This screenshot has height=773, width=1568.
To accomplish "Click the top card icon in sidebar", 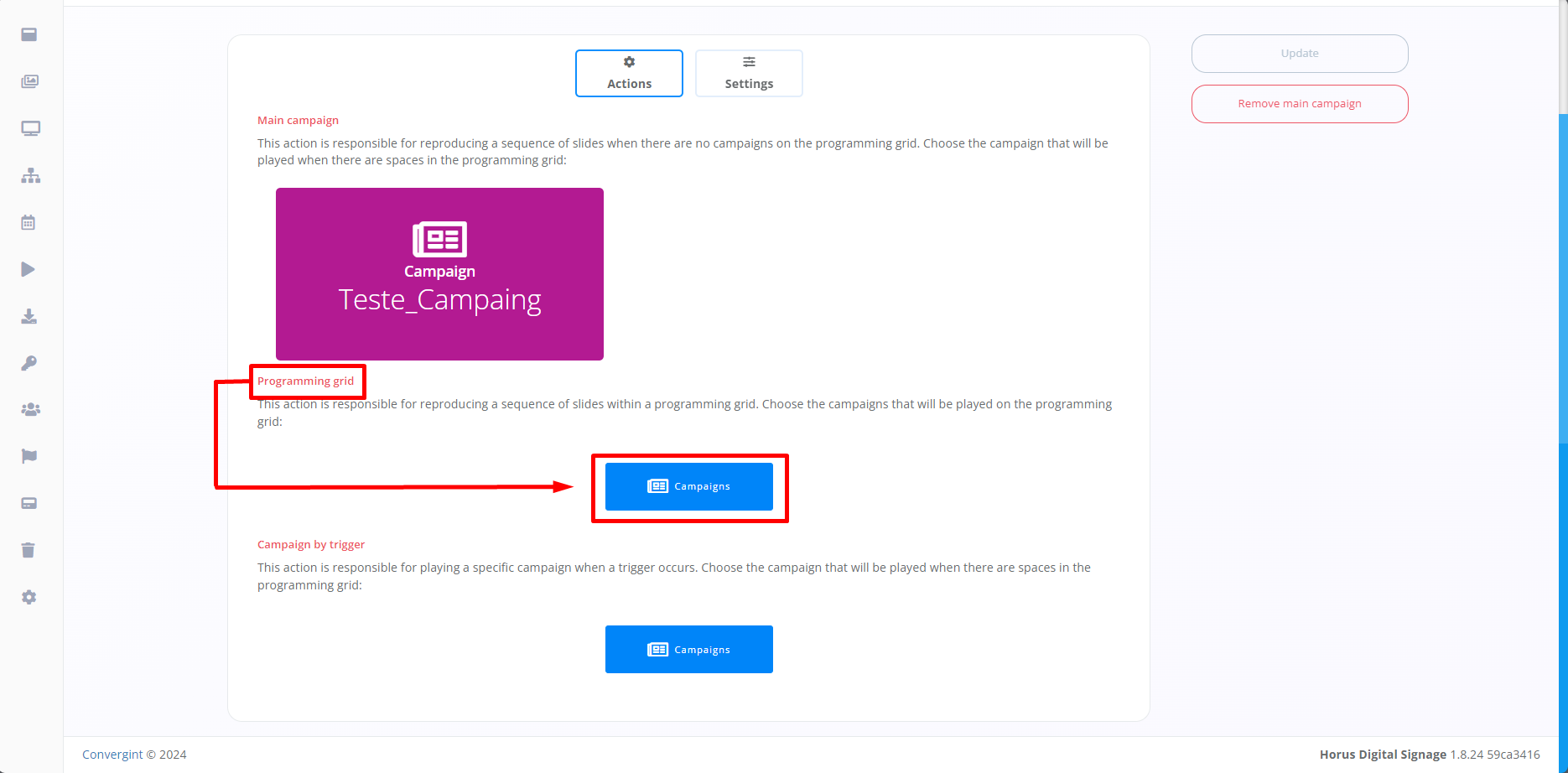I will click(x=29, y=34).
